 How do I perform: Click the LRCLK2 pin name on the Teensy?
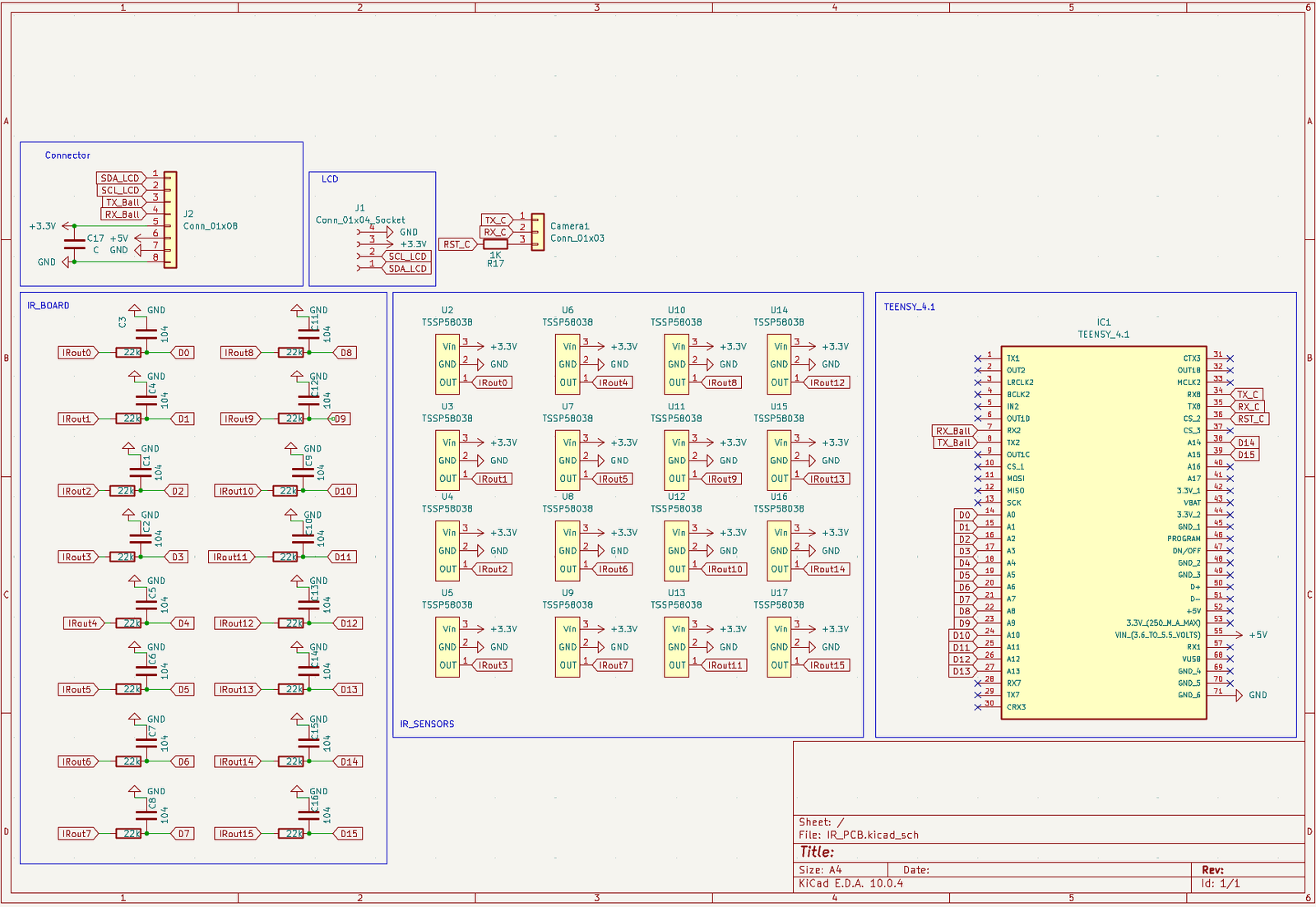[x=1020, y=382]
